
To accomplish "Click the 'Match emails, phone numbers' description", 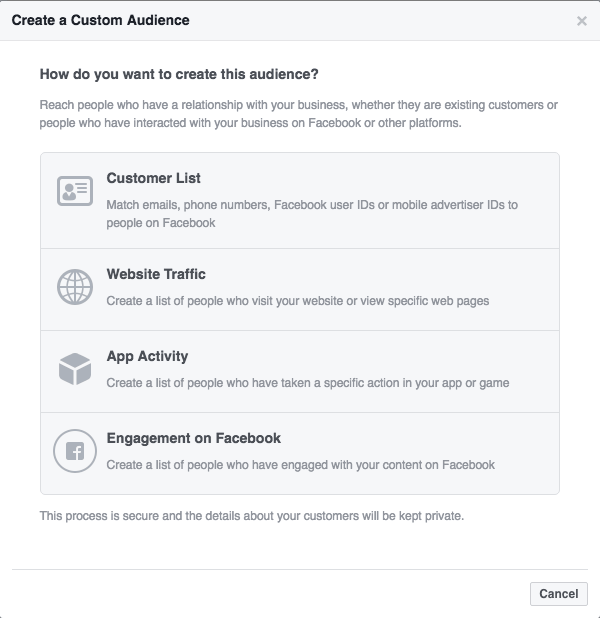I will (x=312, y=205).
